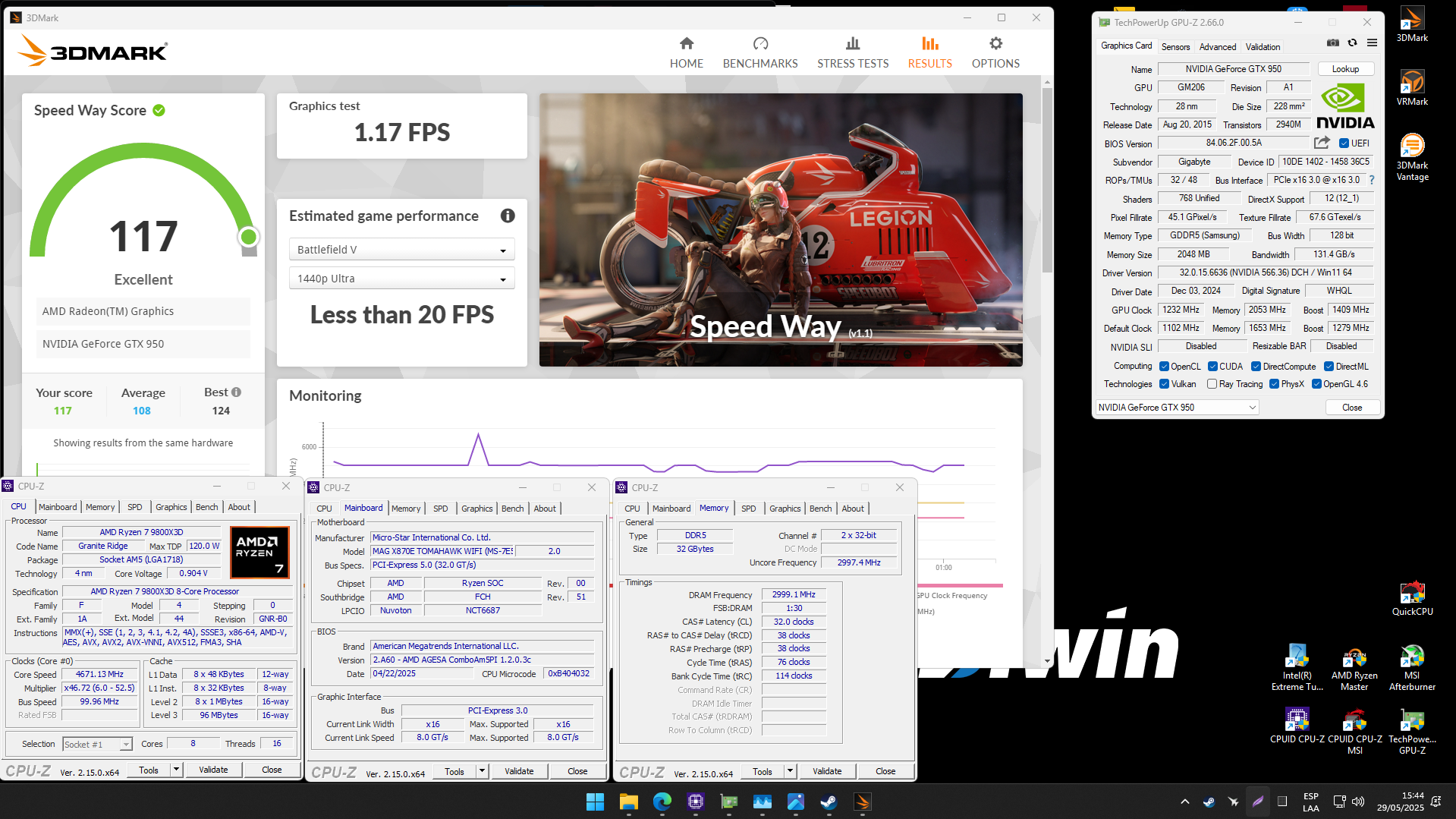Toggle the Ray Tracing checkbox in GPU-Z

(x=1212, y=384)
